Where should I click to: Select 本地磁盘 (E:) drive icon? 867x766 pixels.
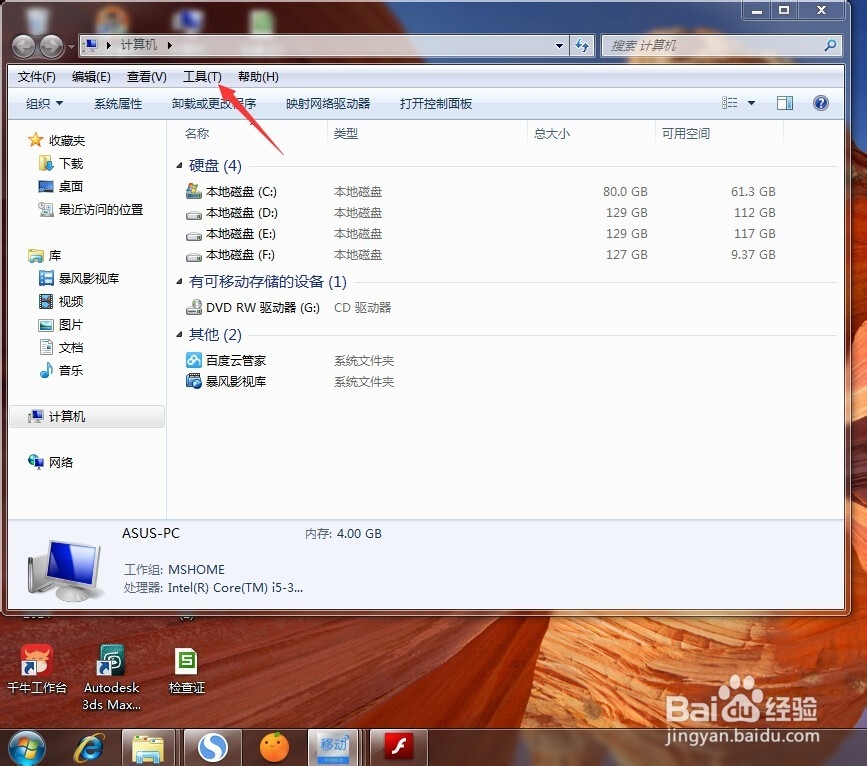[x=194, y=235]
